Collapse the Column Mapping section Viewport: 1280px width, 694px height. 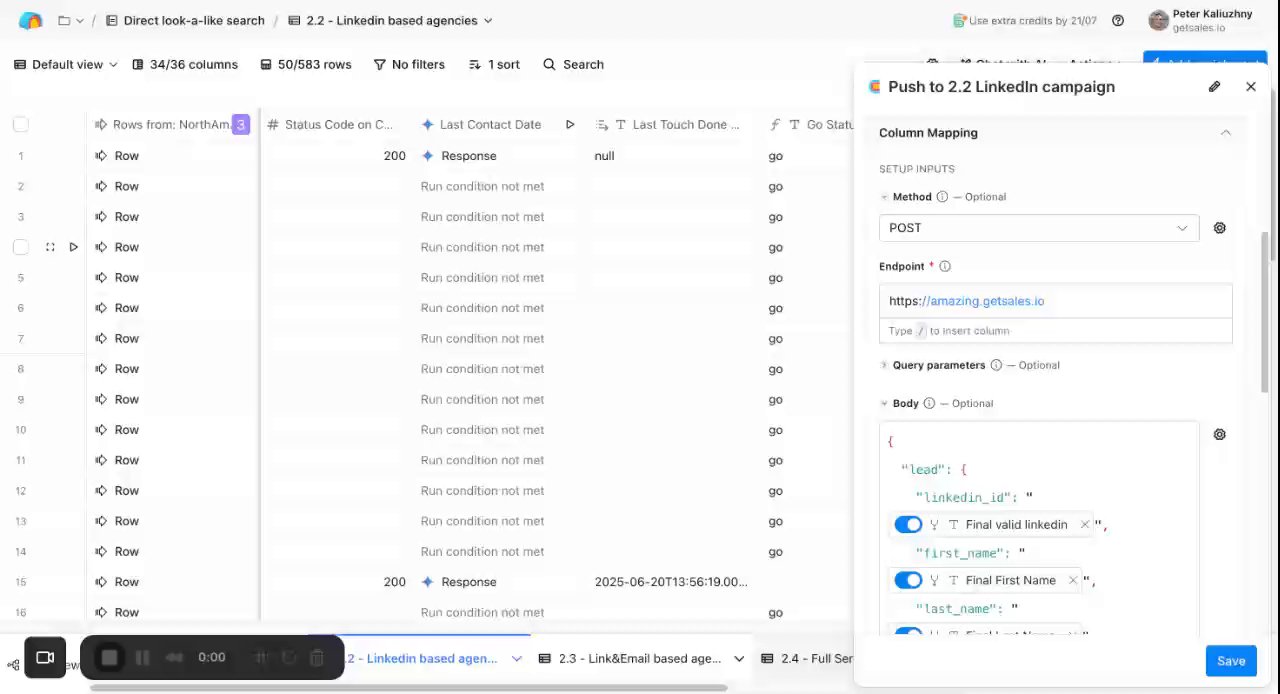click(x=1225, y=133)
